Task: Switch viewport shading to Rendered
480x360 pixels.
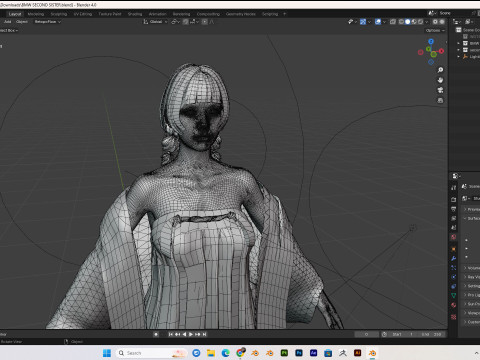Action: point(420,22)
